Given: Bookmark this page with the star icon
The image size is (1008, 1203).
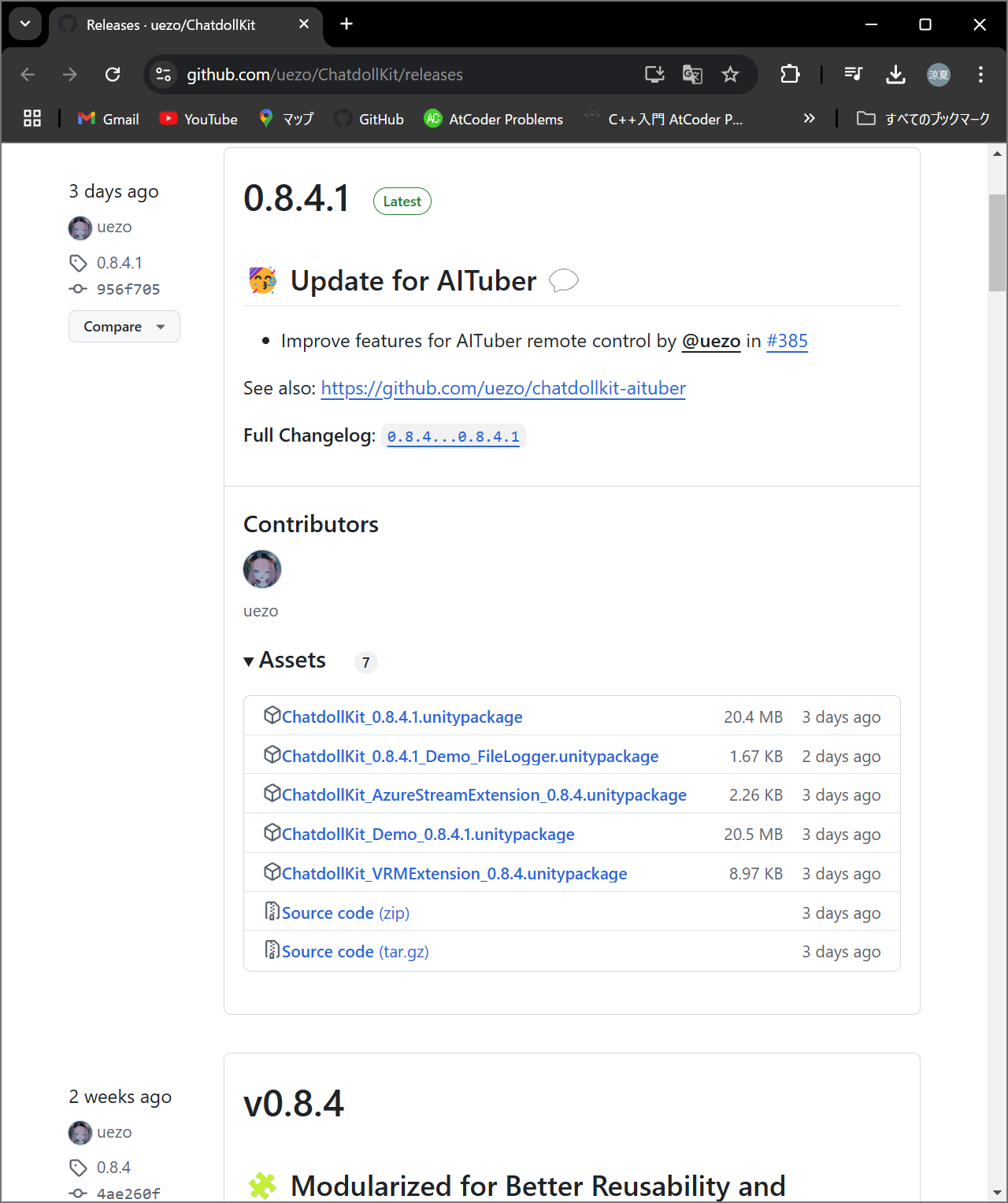Looking at the screenshot, I should (x=730, y=75).
